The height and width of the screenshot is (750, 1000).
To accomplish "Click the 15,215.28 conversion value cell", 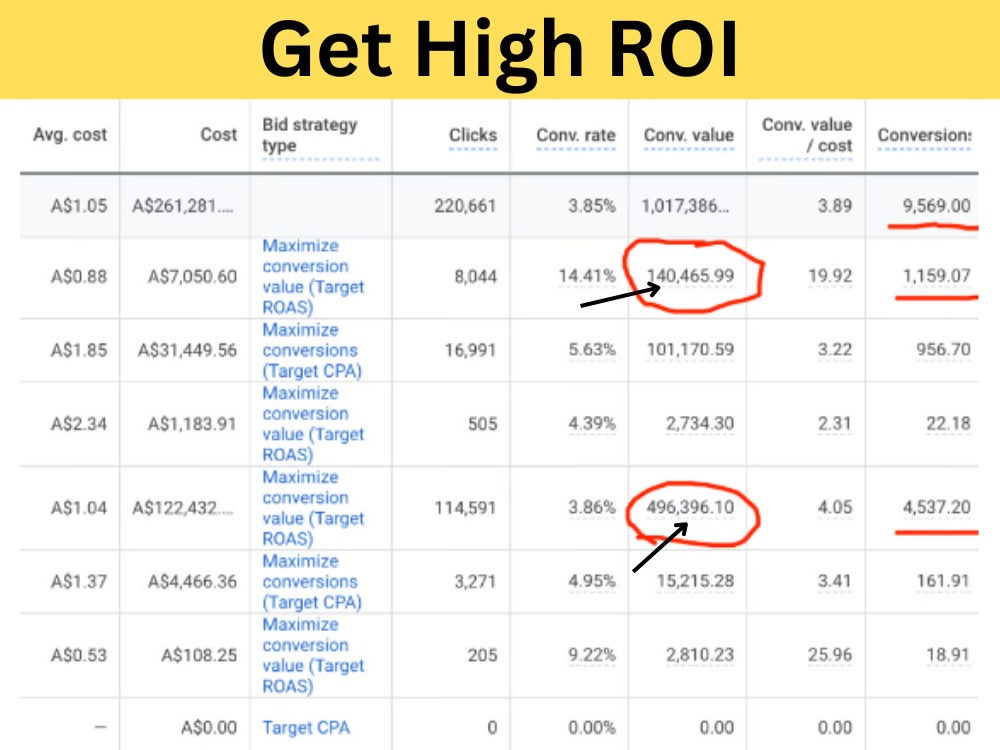I will pyautogui.click(x=695, y=581).
